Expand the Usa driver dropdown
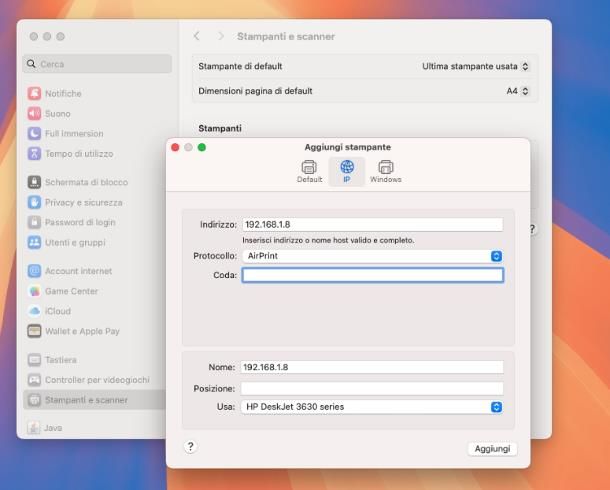This screenshot has height=490, width=610. coord(372,407)
